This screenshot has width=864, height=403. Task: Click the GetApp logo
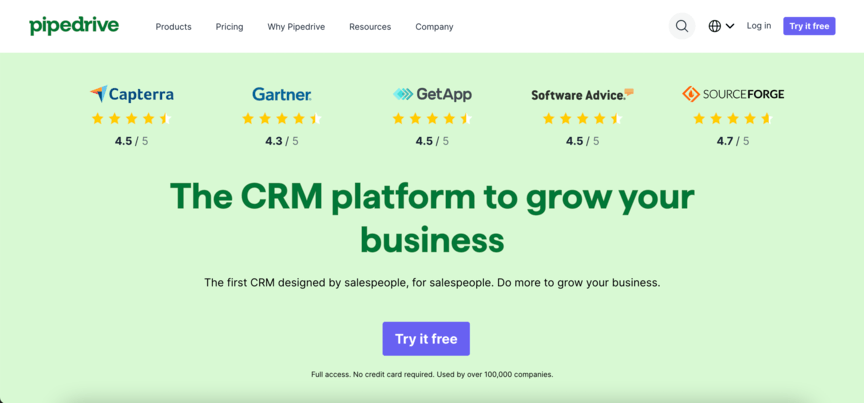432,94
